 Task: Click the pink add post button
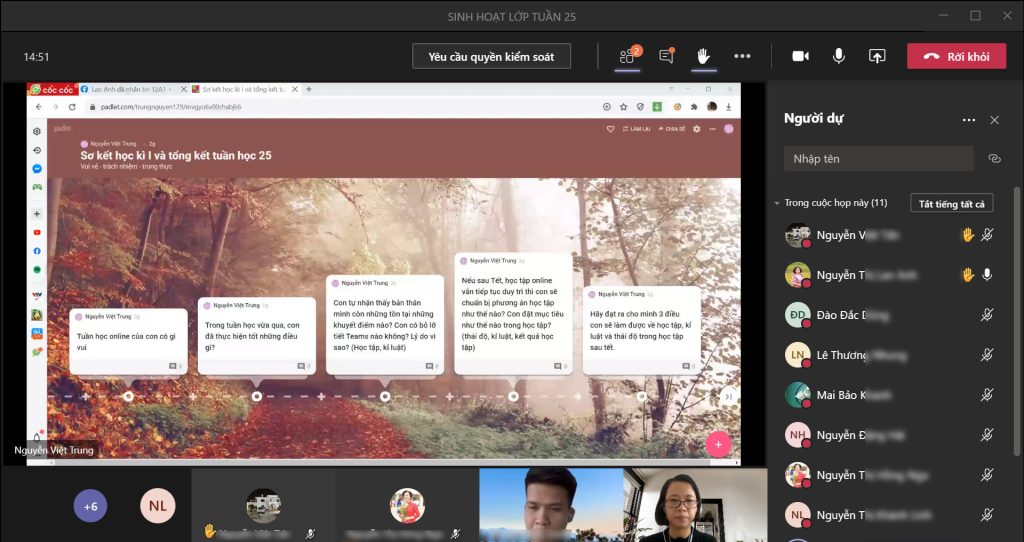[x=718, y=444]
